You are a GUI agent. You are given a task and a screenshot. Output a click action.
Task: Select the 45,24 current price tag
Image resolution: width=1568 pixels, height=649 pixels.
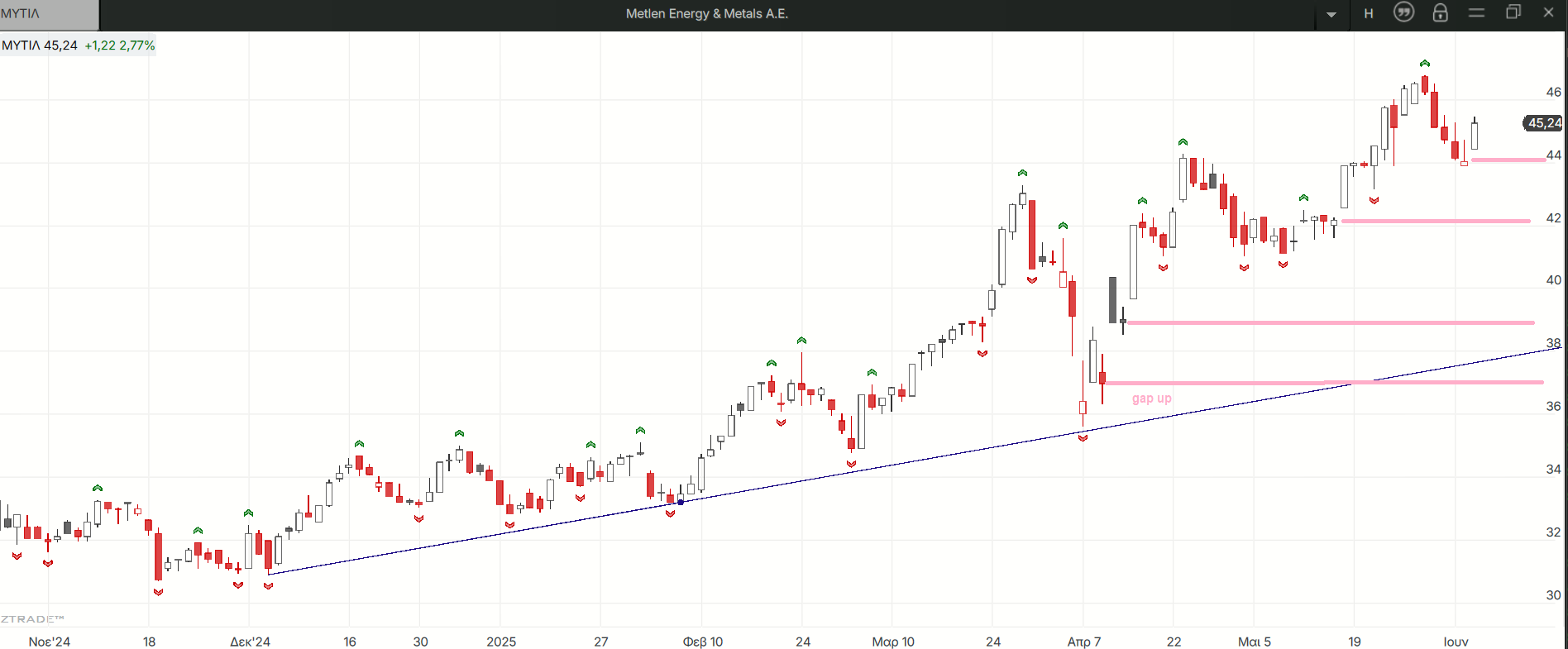pos(1543,123)
